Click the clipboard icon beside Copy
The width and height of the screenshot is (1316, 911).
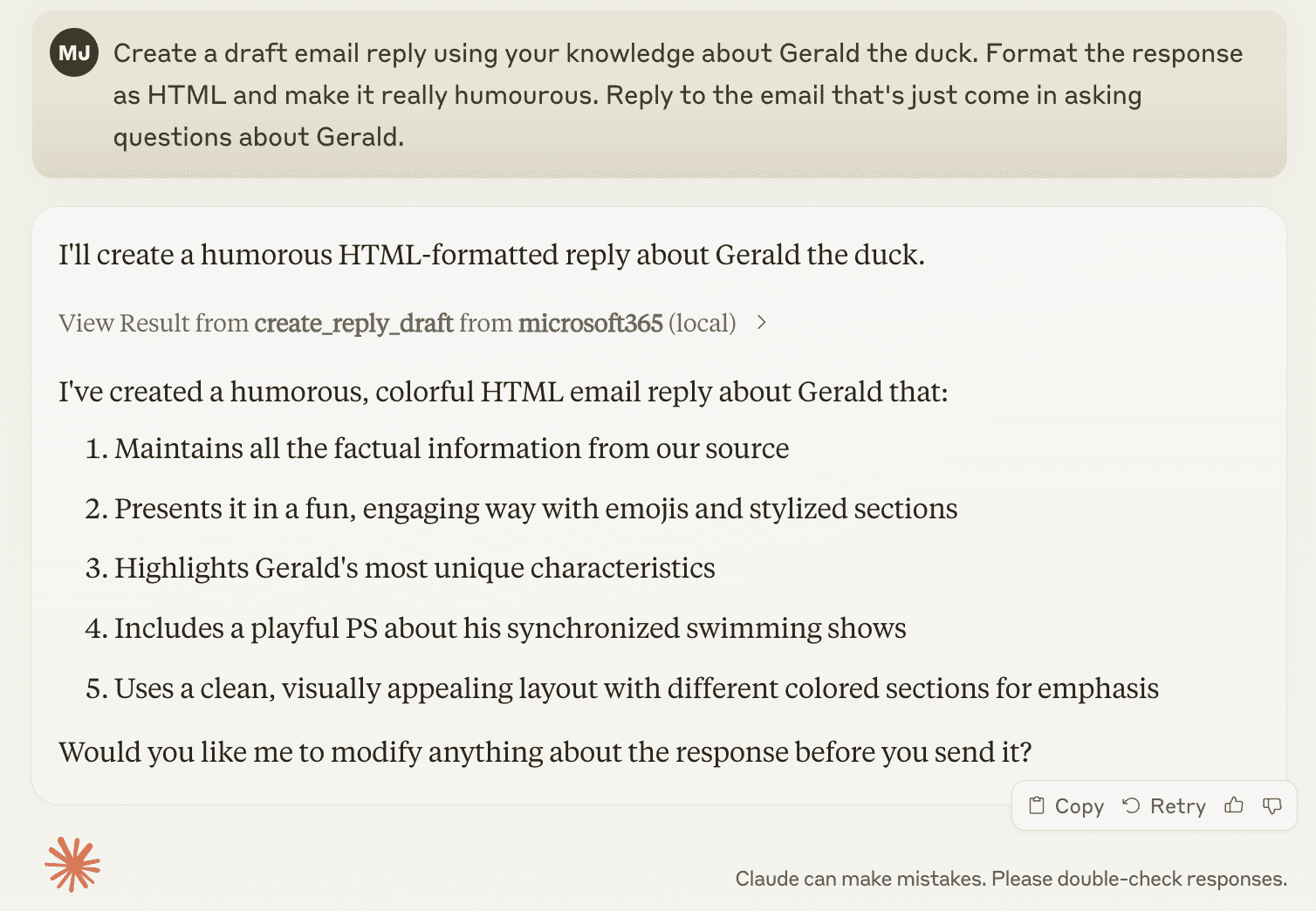(1037, 805)
